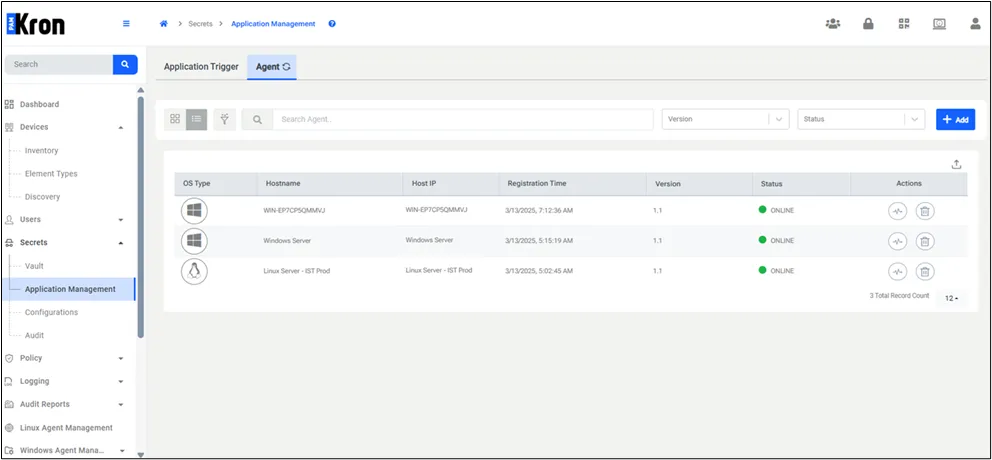Go to home via breadcrumb house icon
This screenshot has width=992, height=460.
(x=163, y=24)
